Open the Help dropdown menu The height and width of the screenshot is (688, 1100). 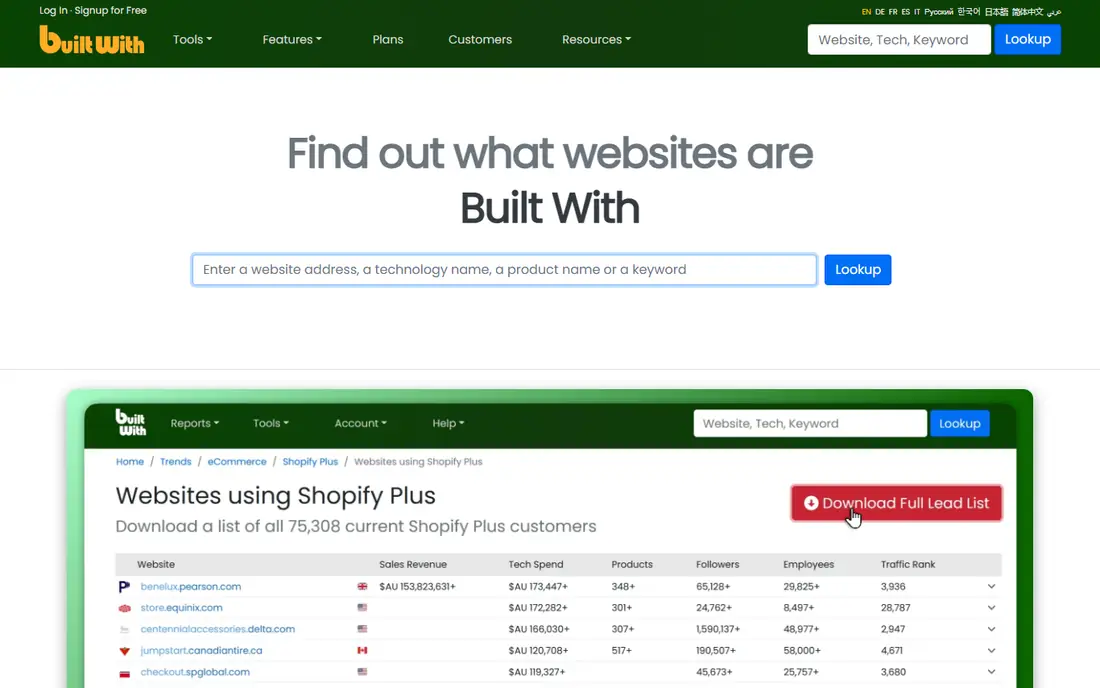click(448, 423)
